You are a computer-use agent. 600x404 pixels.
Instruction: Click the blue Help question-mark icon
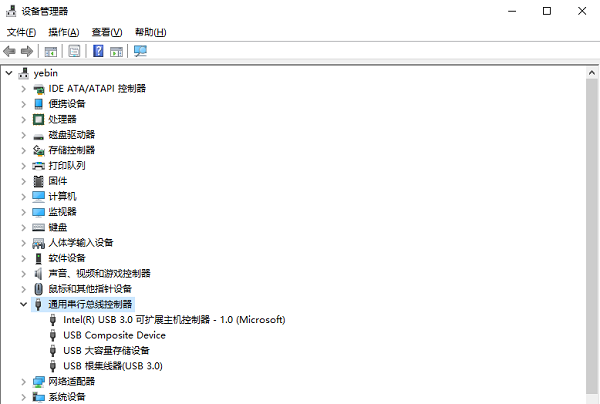click(98, 51)
